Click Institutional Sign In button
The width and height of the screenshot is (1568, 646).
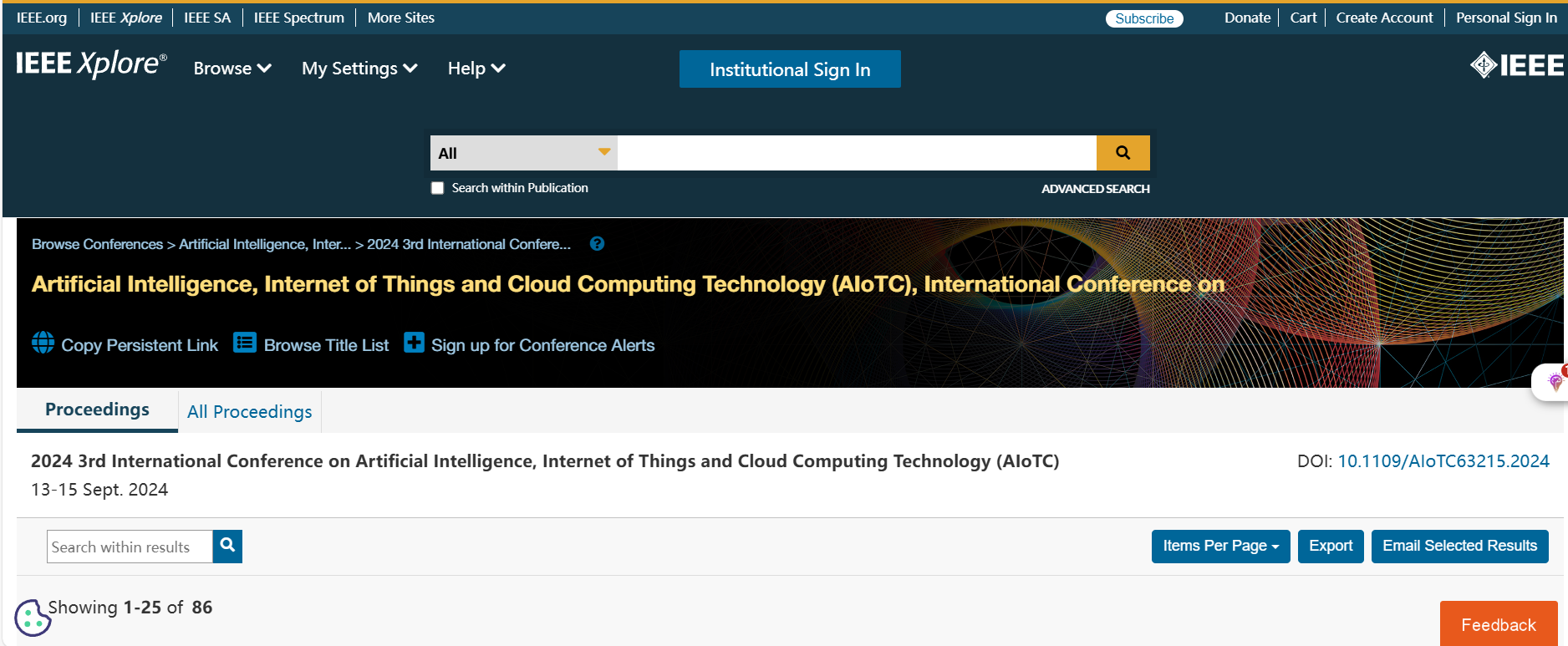(x=790, y=69)
